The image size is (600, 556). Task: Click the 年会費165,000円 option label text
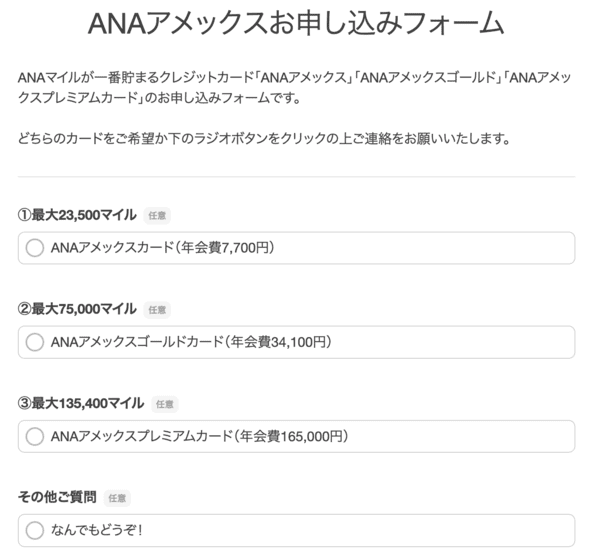click(200, 436)
